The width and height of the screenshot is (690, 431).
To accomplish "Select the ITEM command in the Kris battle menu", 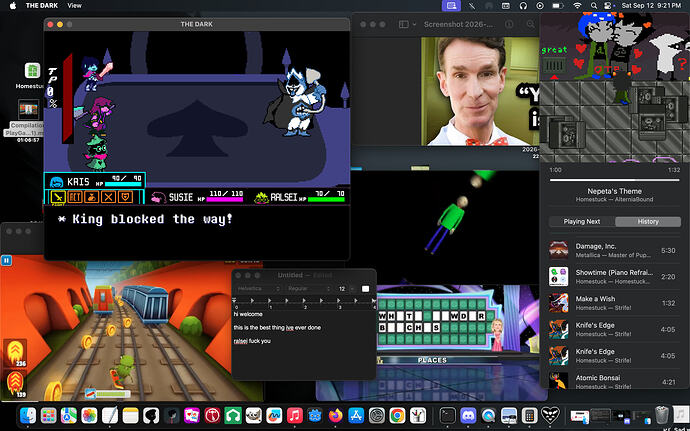I will click(92, 197).
